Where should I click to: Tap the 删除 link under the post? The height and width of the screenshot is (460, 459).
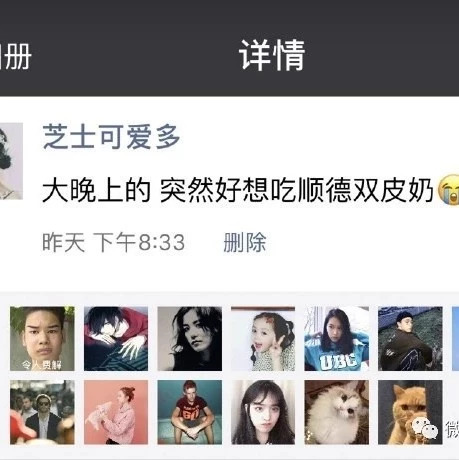click(x=245, y=242)
